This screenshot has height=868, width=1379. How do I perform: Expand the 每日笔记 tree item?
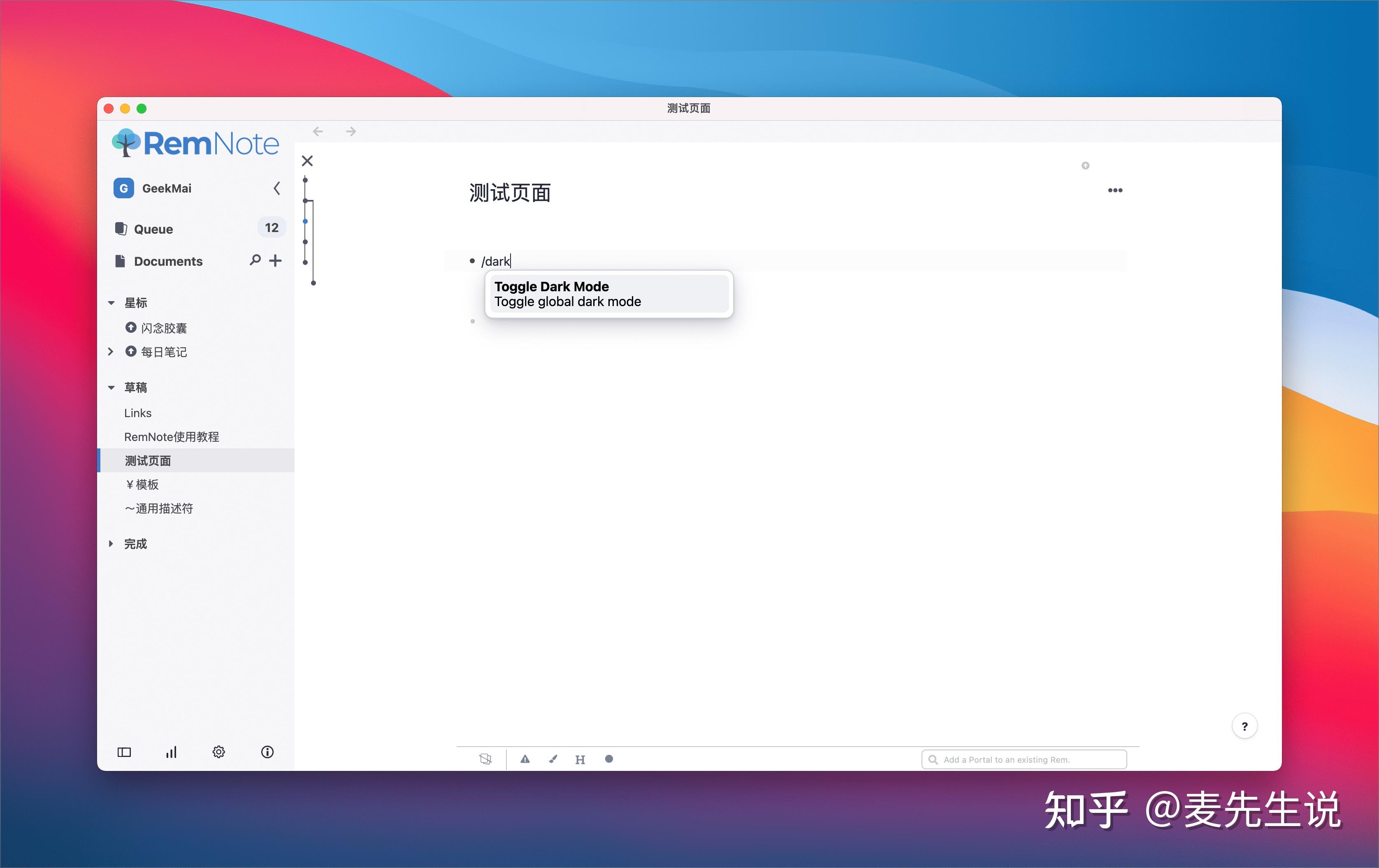(x=111, y=352)
